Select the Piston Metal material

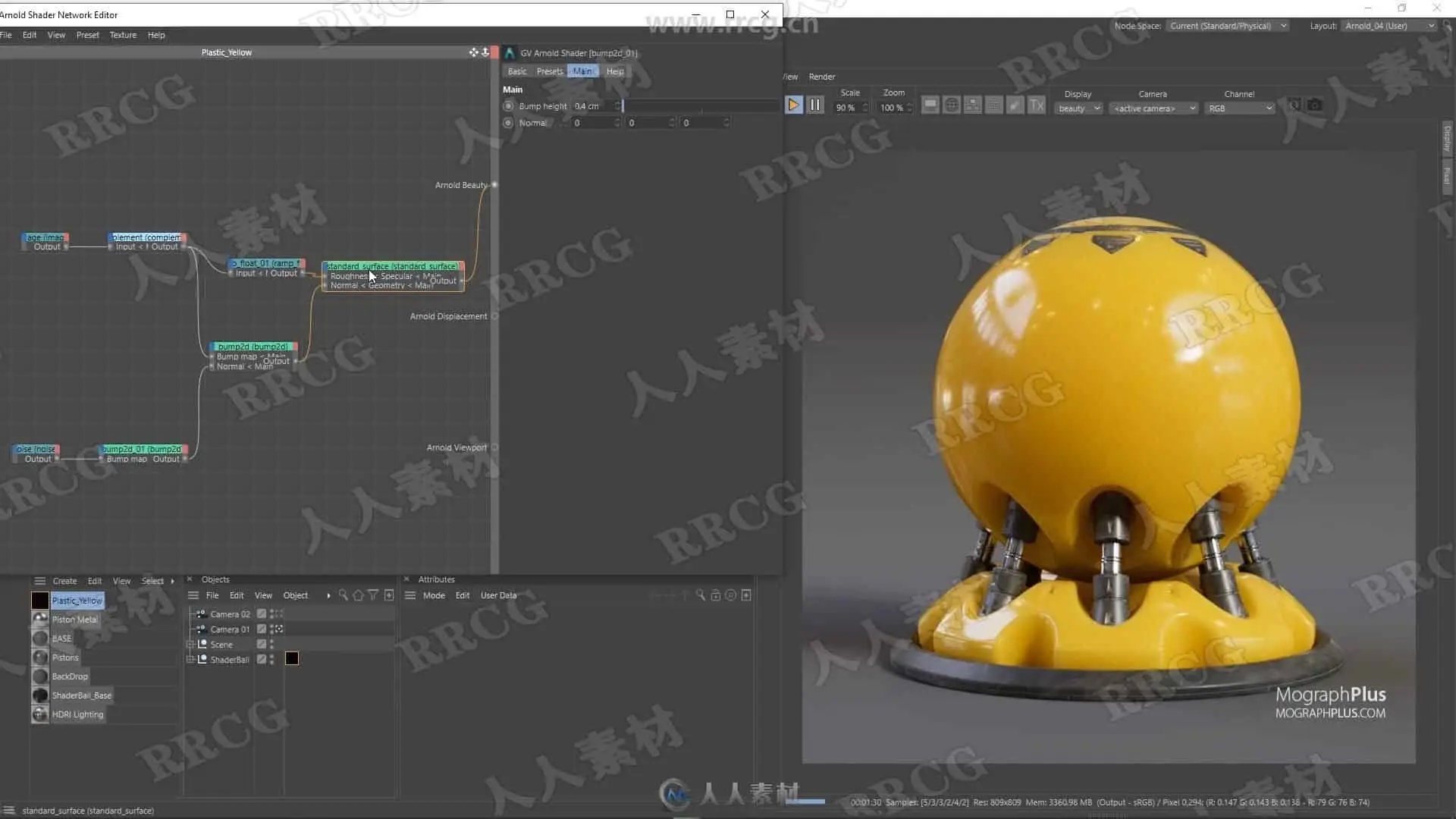coord(74,620)
